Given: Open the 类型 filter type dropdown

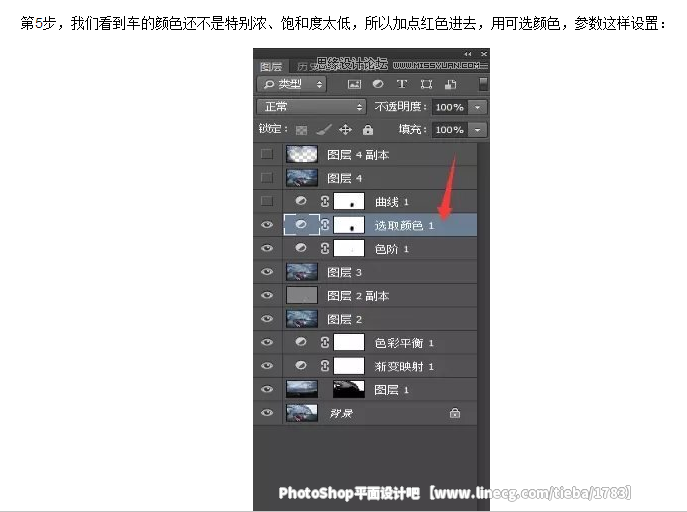Looking at the screenshot, I should coord(292,84).
